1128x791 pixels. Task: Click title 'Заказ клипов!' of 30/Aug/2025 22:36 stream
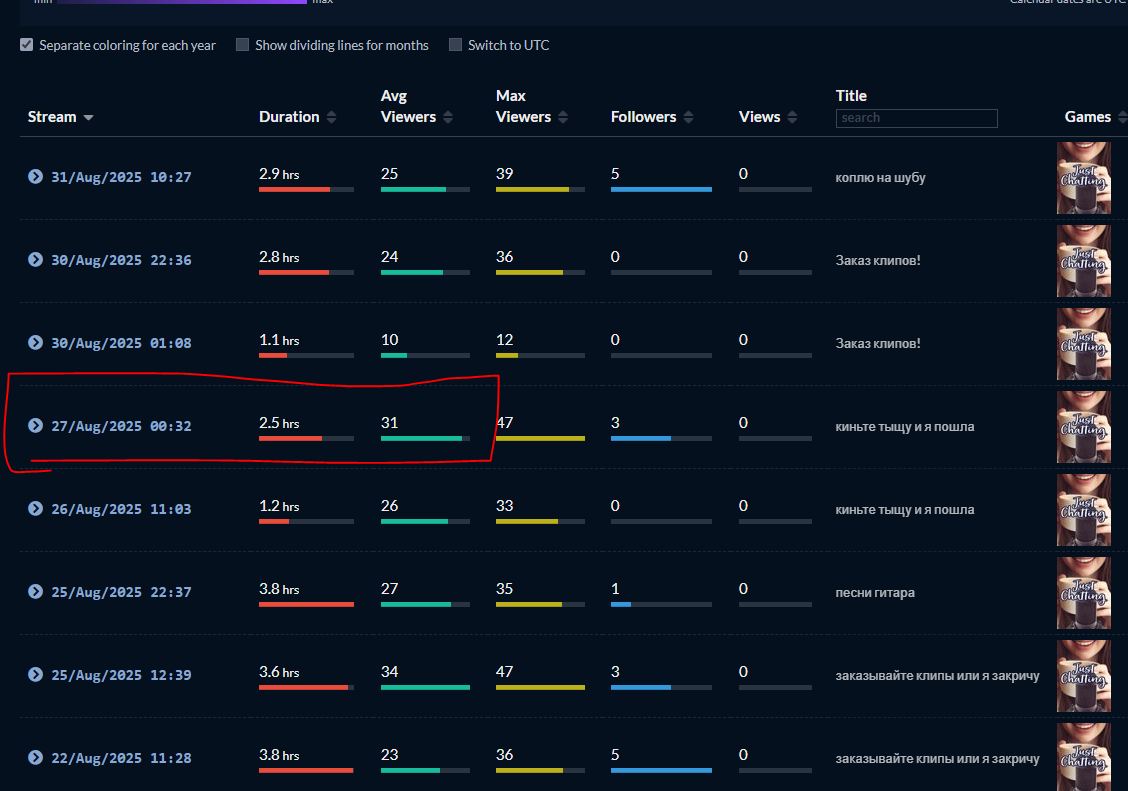pyautogui.click(x=878, y=260)
